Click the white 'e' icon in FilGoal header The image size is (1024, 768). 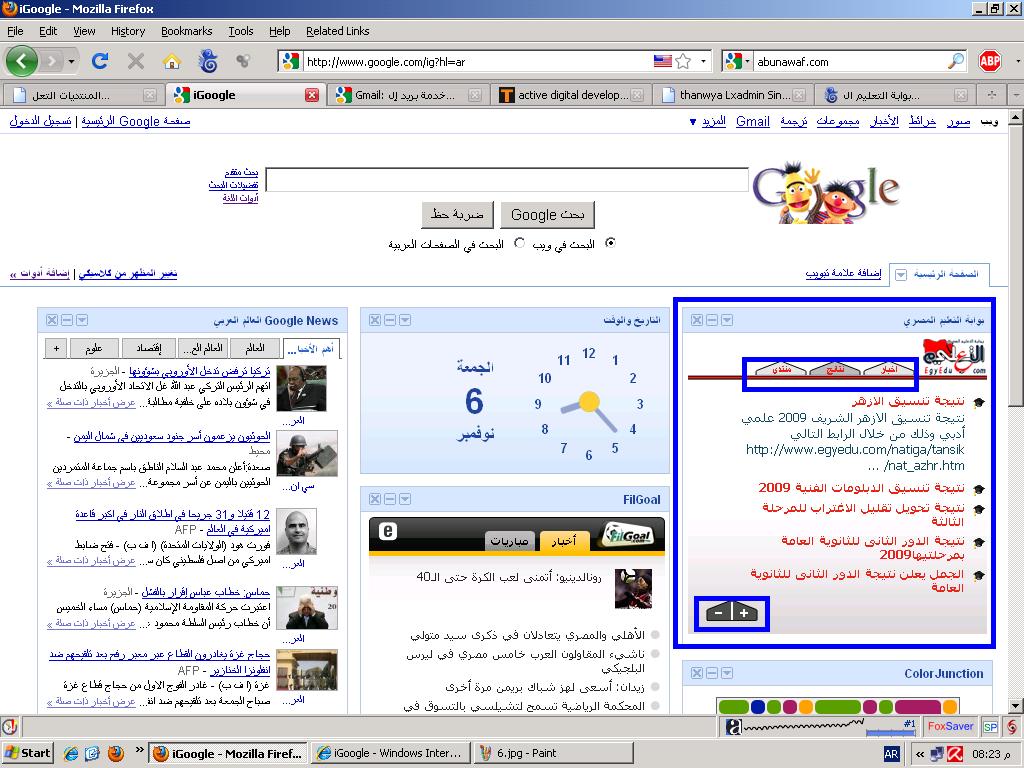pyautogui.click(x=388, y=532)
